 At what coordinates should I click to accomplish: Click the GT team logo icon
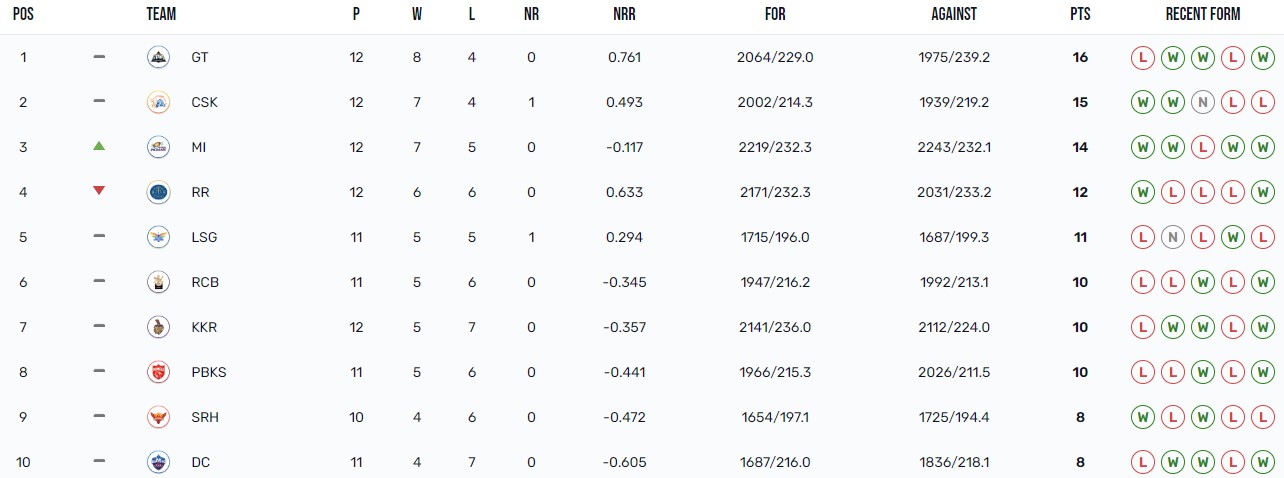coord(158,57)
